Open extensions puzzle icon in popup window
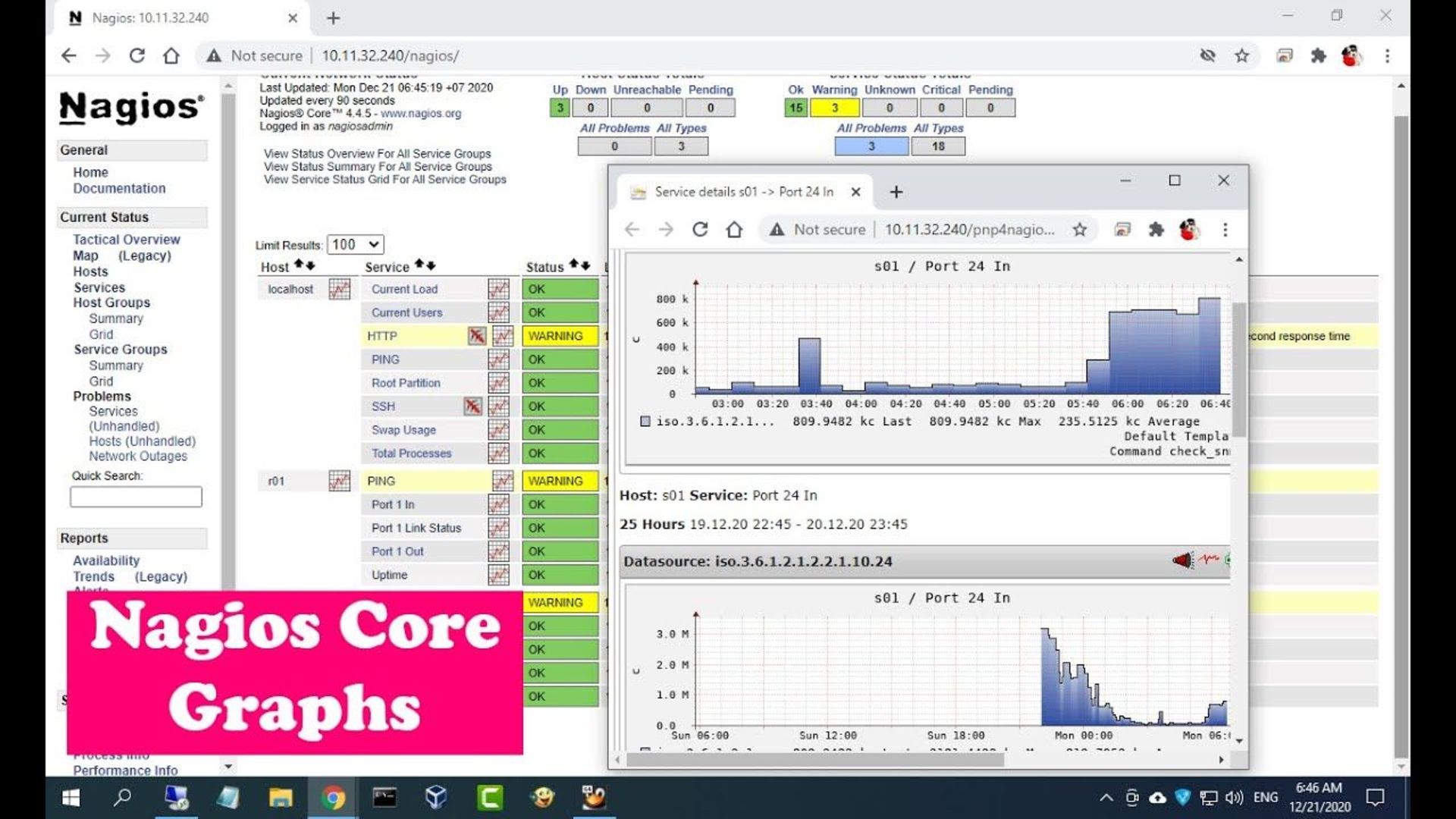The image size is (1456, 819). 1156,230
